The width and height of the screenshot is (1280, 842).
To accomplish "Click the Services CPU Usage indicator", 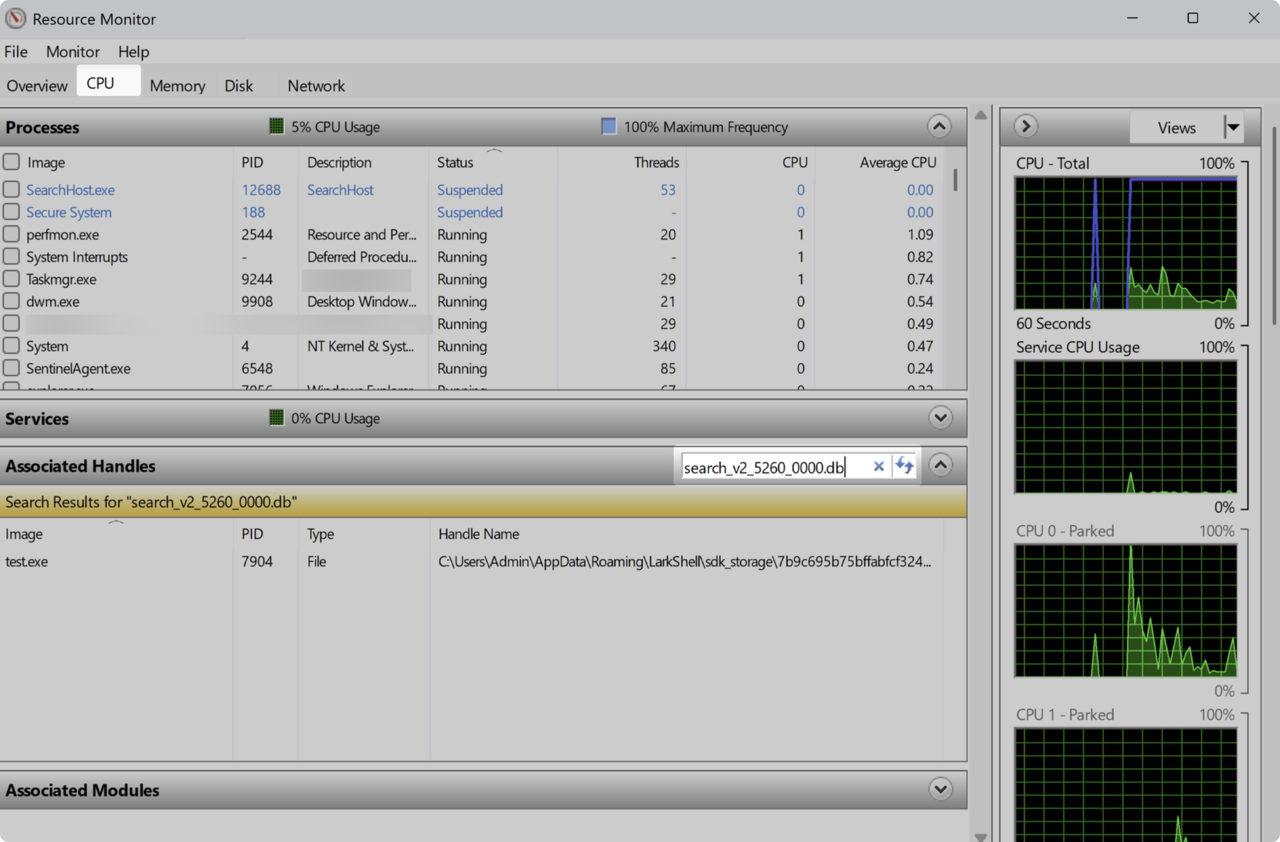I will click(276, 418).
